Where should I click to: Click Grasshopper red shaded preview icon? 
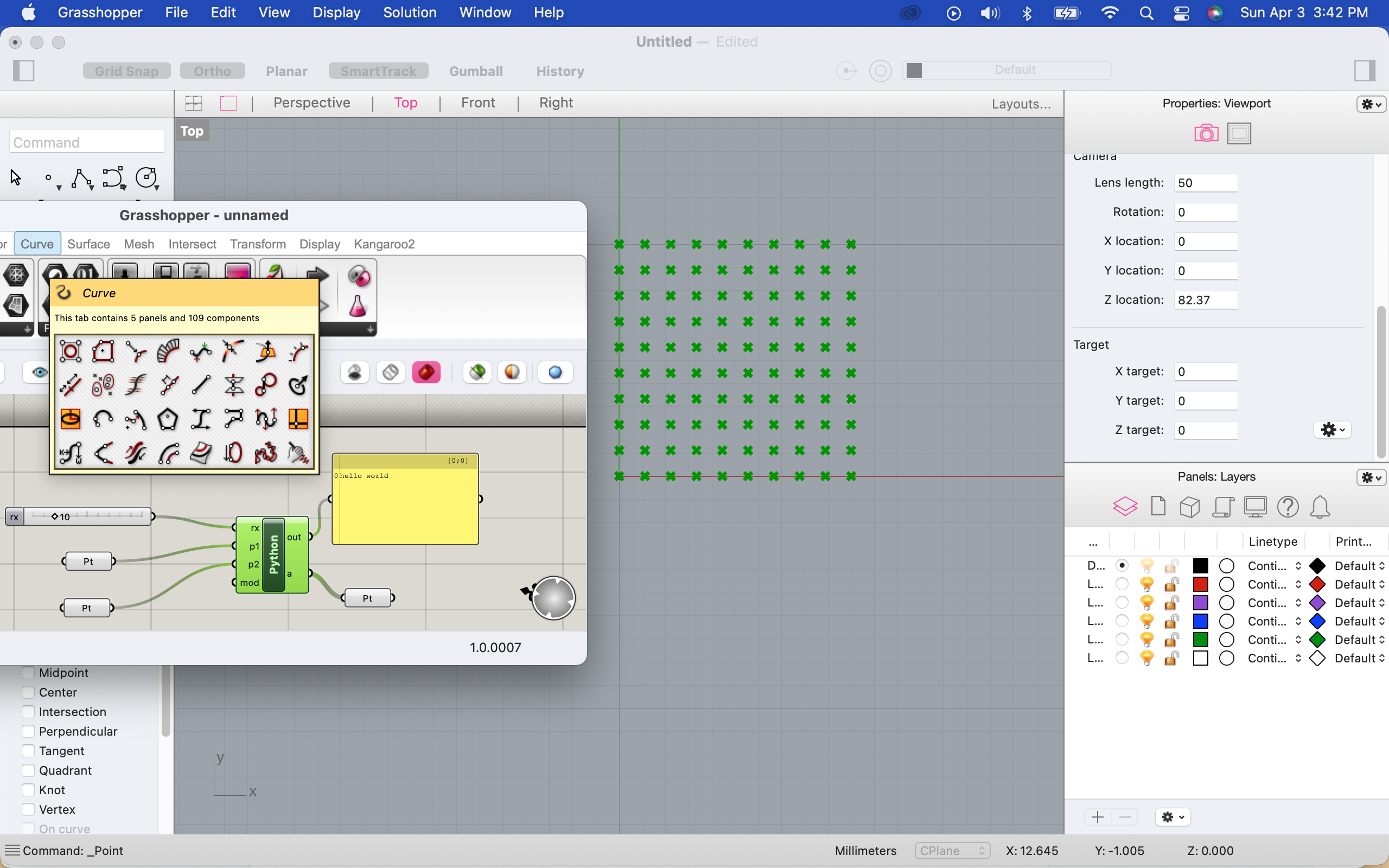tap(426, 373)
